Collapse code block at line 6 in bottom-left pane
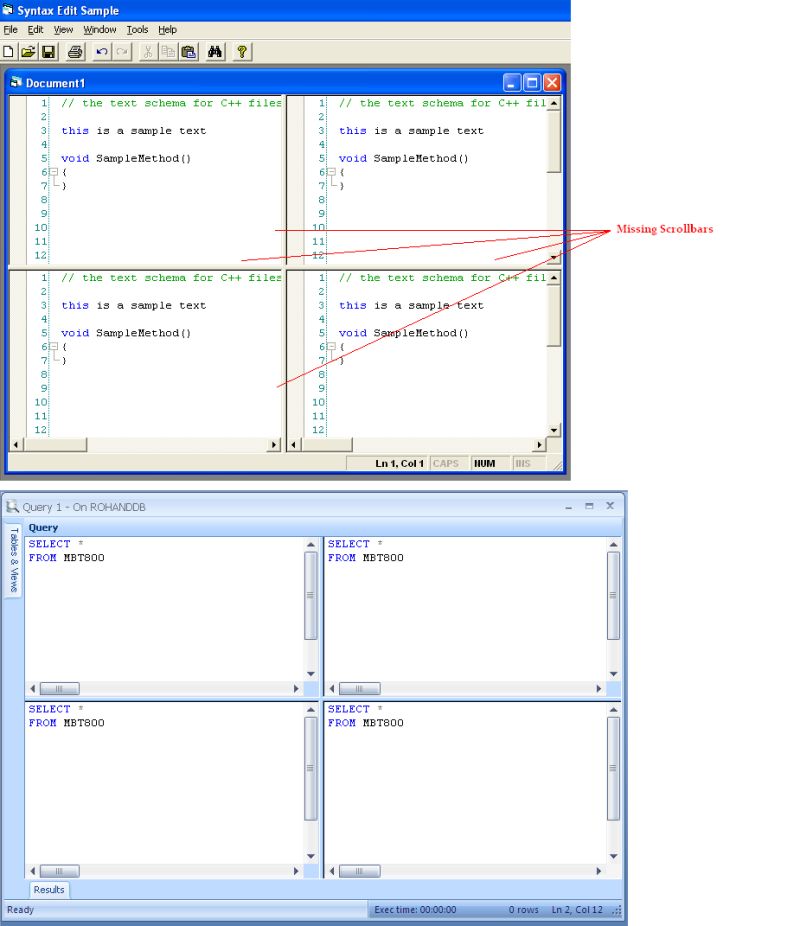The width and height of the screenshot is (800, 926). 54,347
